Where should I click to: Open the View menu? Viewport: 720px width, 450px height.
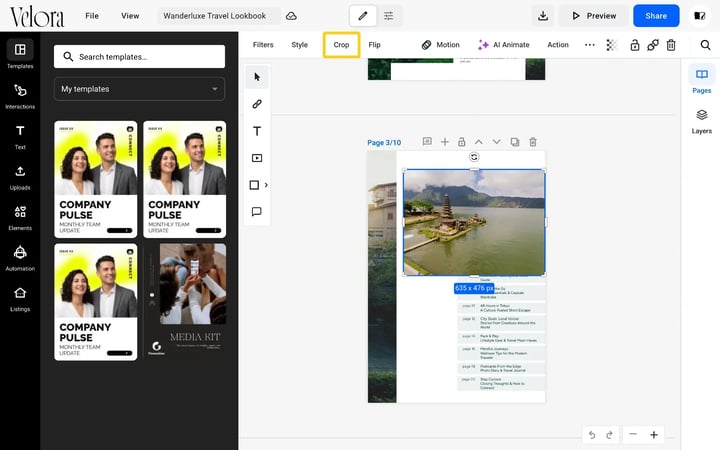pos(130,16)
